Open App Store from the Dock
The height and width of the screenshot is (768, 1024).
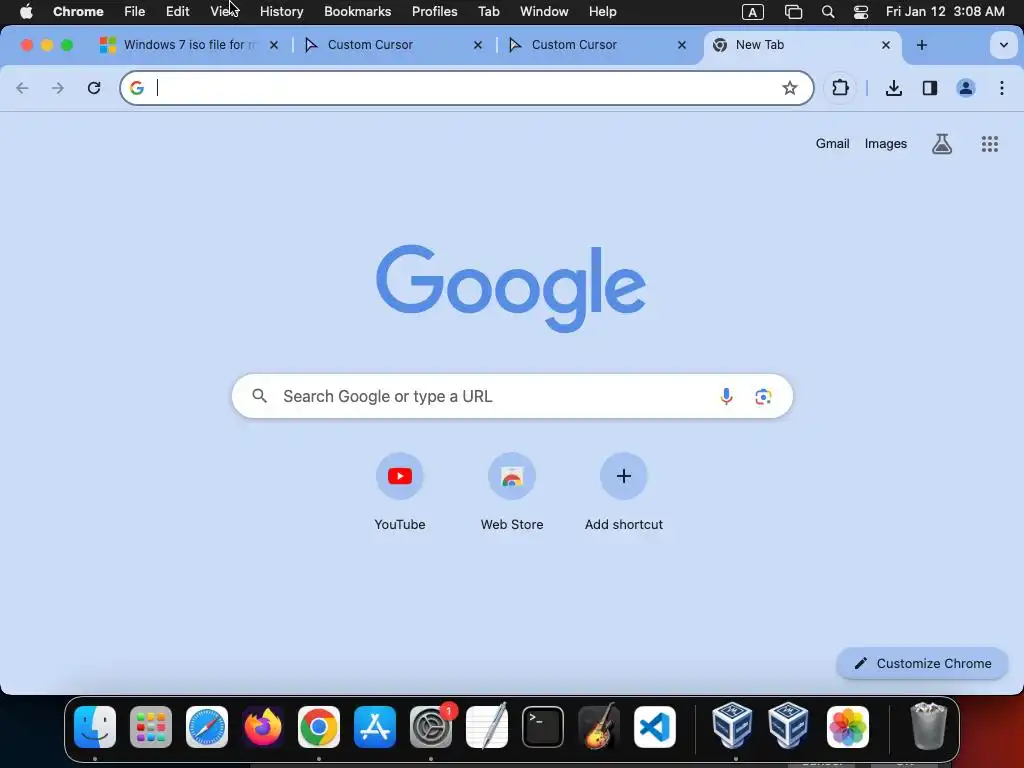click(x=375, y=727)
